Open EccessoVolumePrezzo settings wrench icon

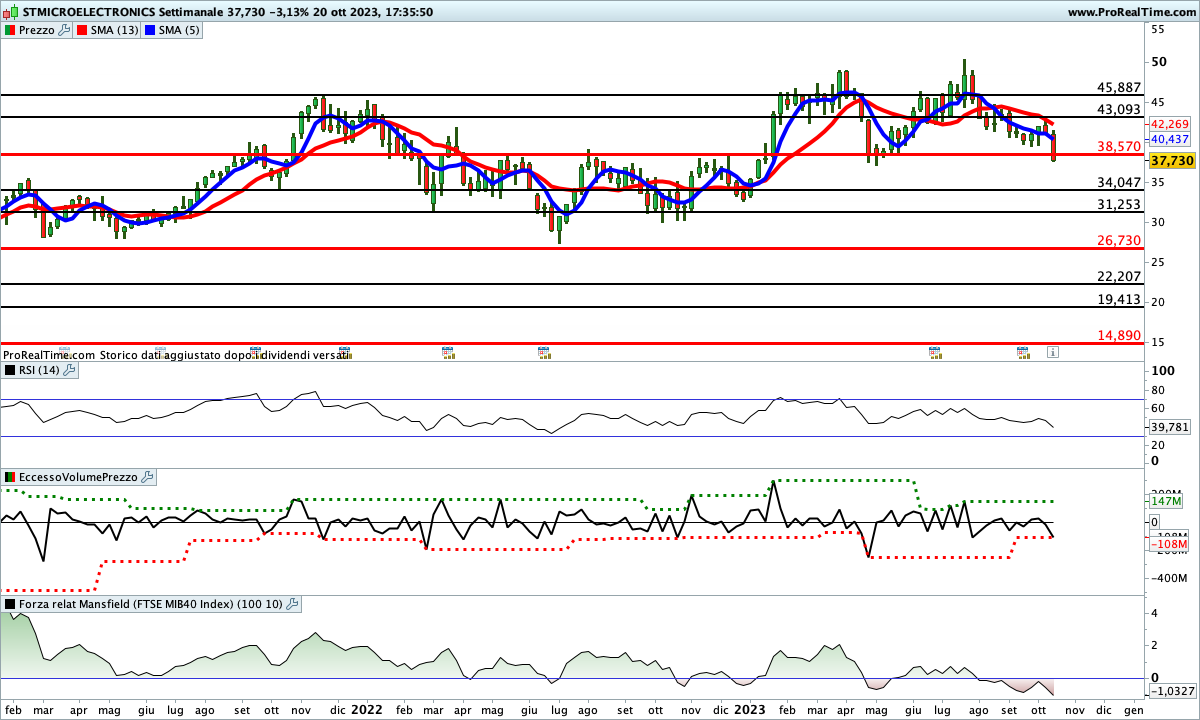pyautogui.click(x=146, y=478)
